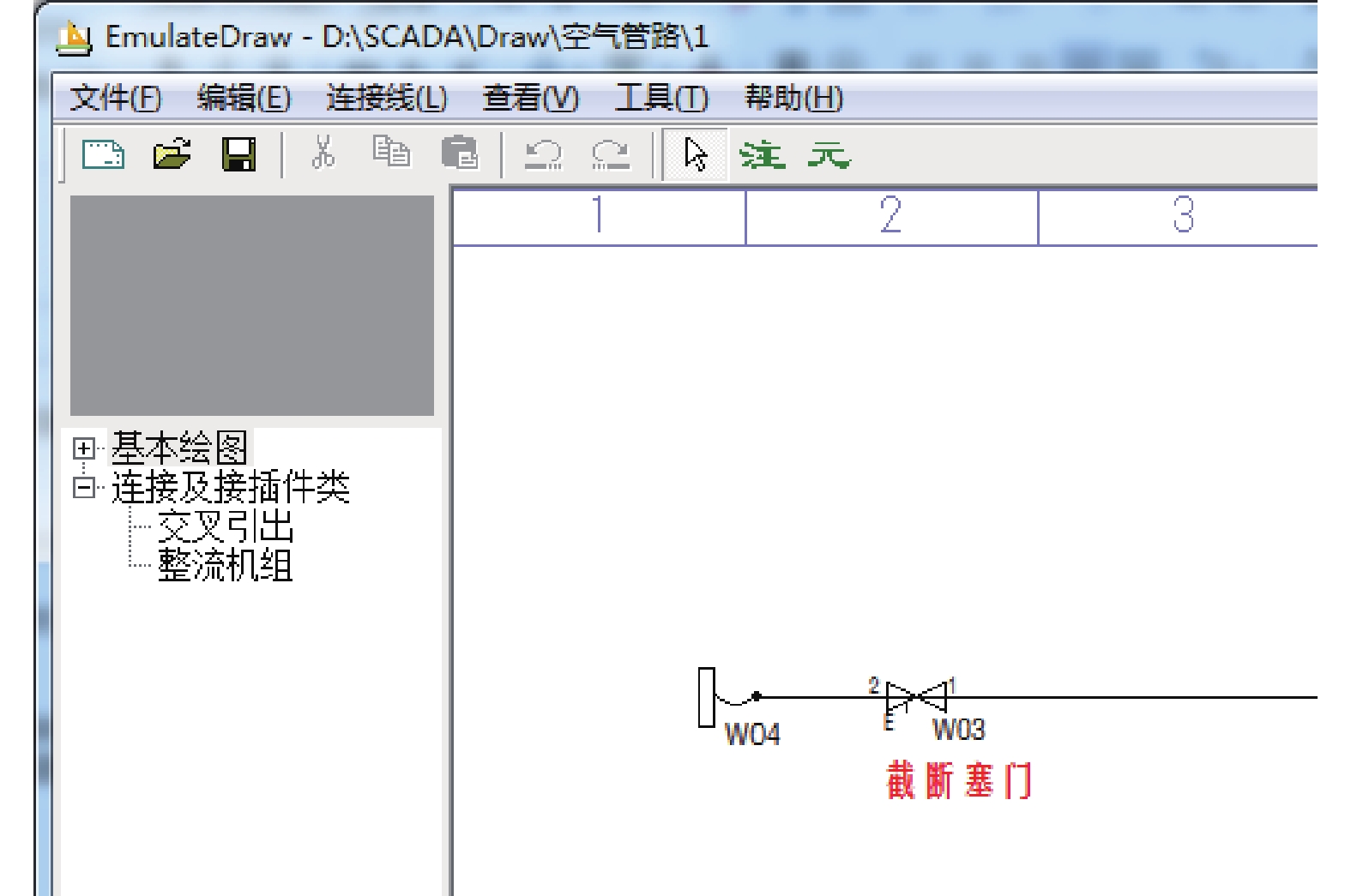
Task: Click the gray component preview pane
Action: coord(251,305)
